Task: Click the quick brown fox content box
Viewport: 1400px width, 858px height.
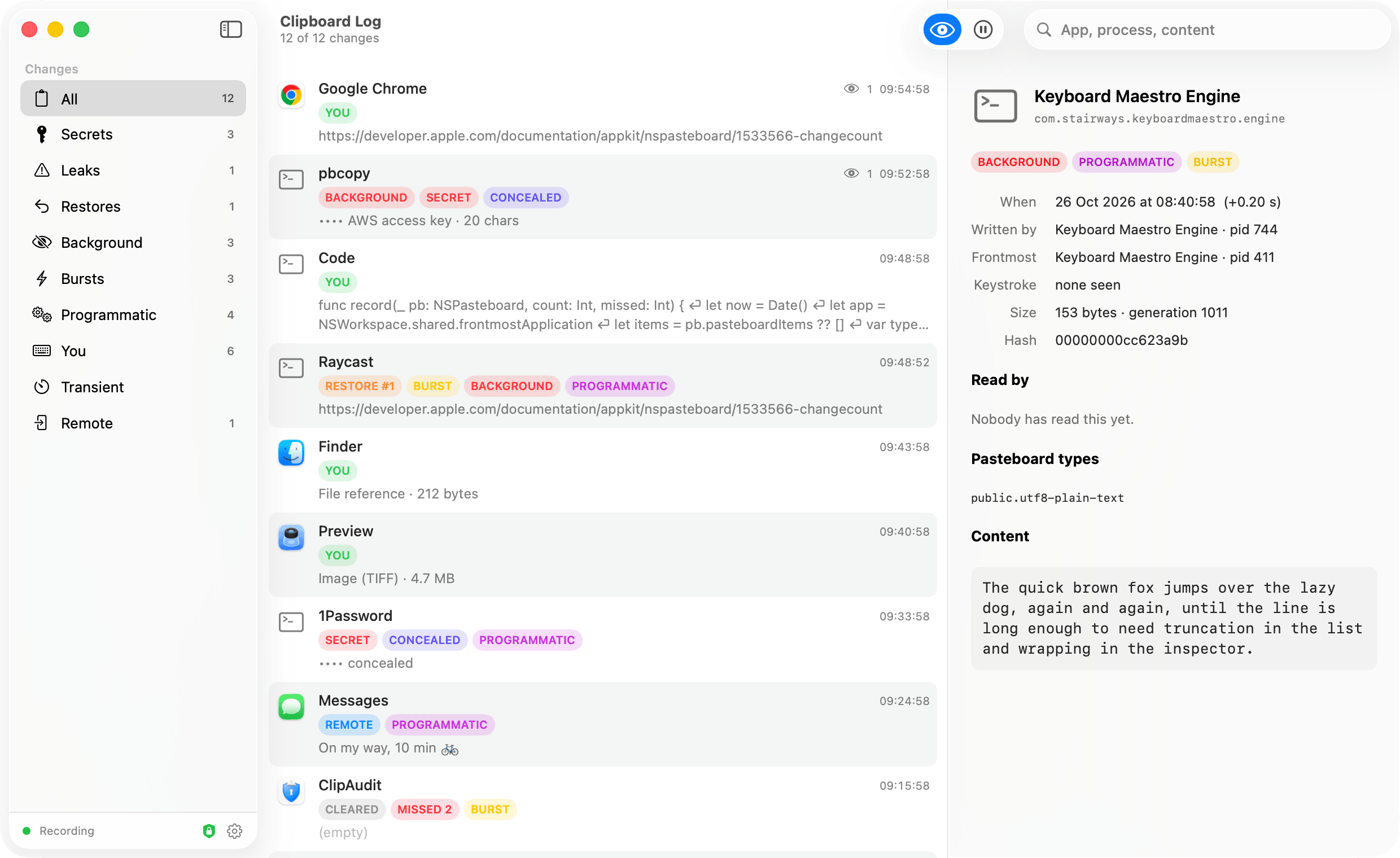Action: 1173,618
